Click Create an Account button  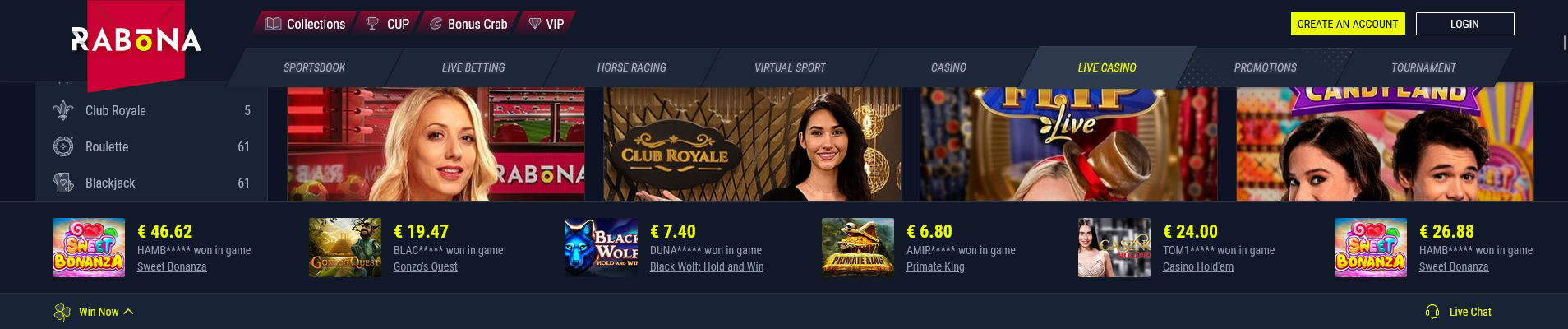[1348, 24]
